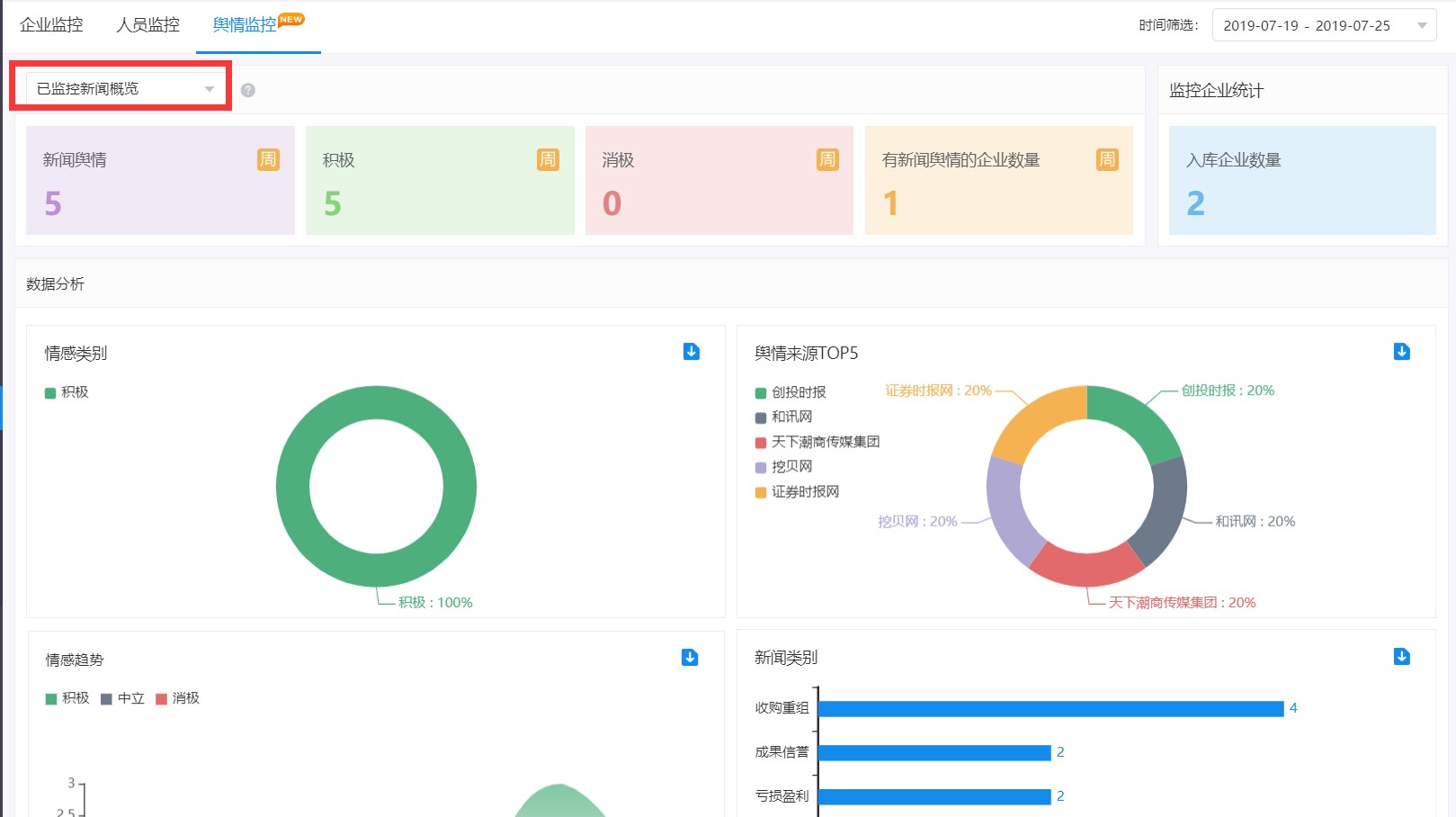Click the 证券时报网：20% chart label
This screenshot has height=817, width=1456.
coord(938,391)
